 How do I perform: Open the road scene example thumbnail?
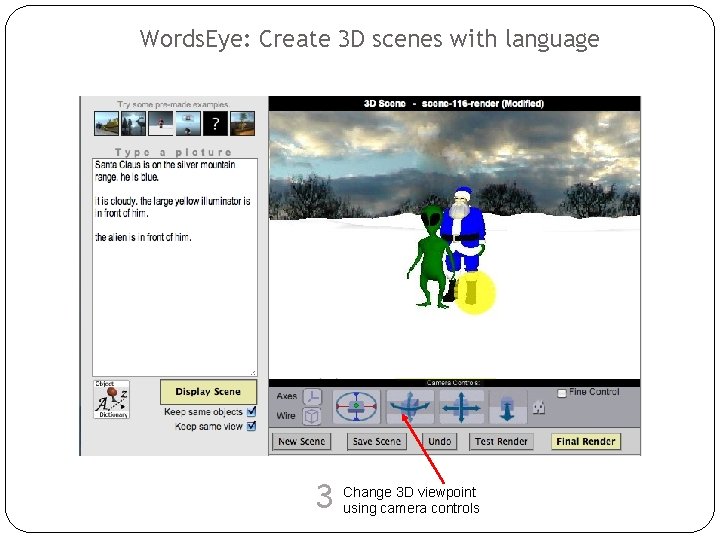click(x=107, y=124)
